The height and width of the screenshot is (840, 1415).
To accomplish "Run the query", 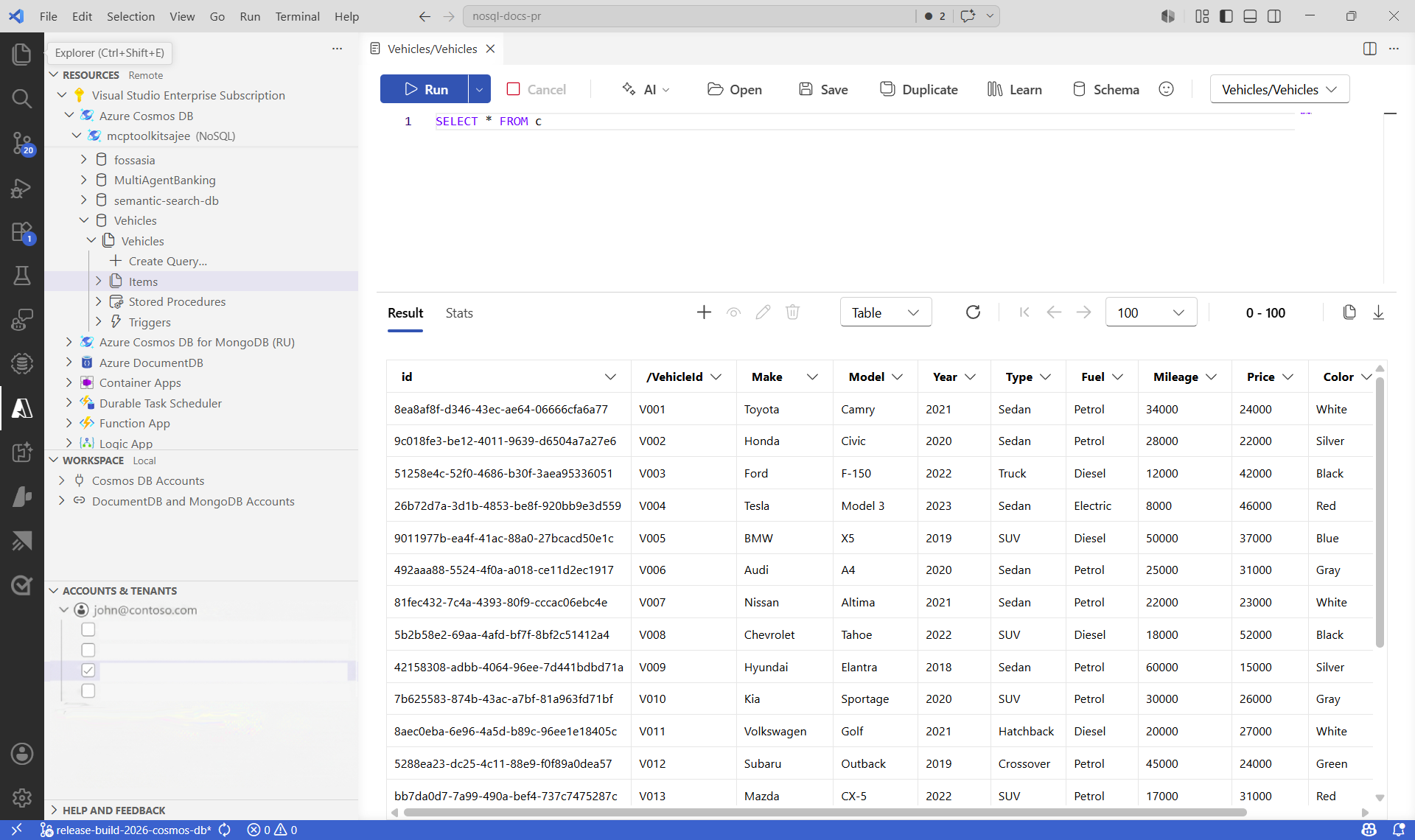I will (424, 89).
